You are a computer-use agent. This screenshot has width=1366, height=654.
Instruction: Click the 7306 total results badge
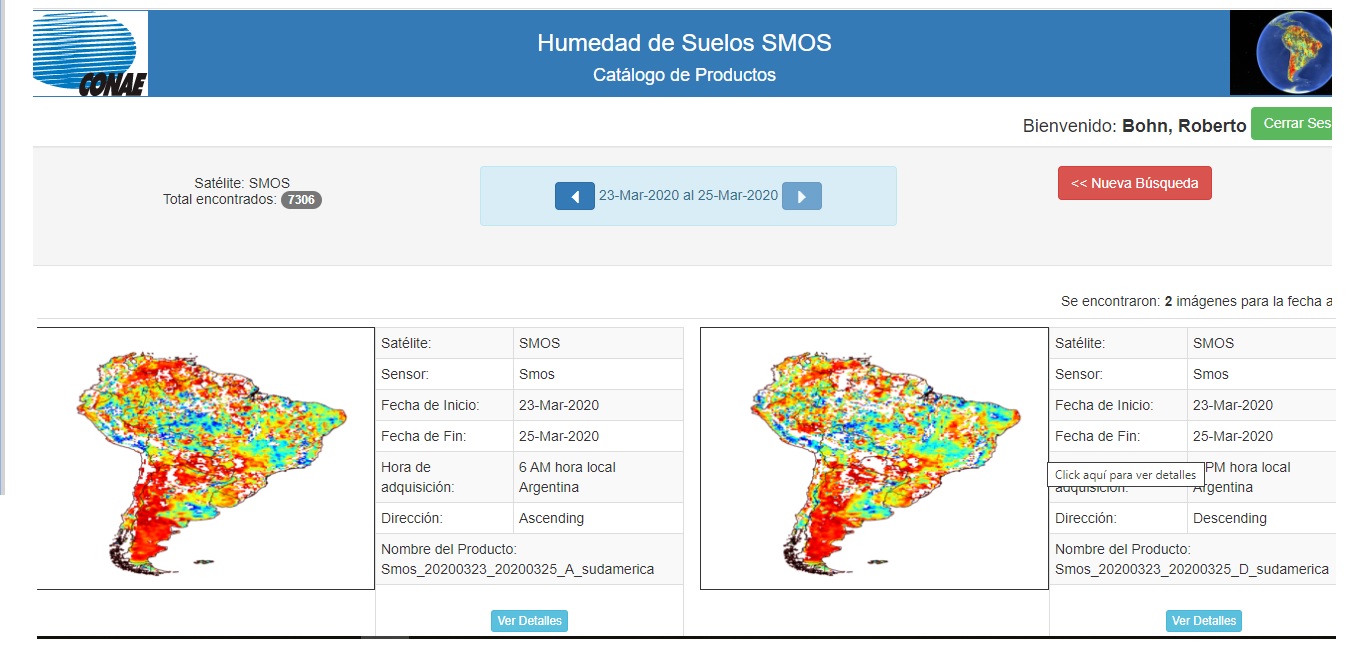[301, 200]
